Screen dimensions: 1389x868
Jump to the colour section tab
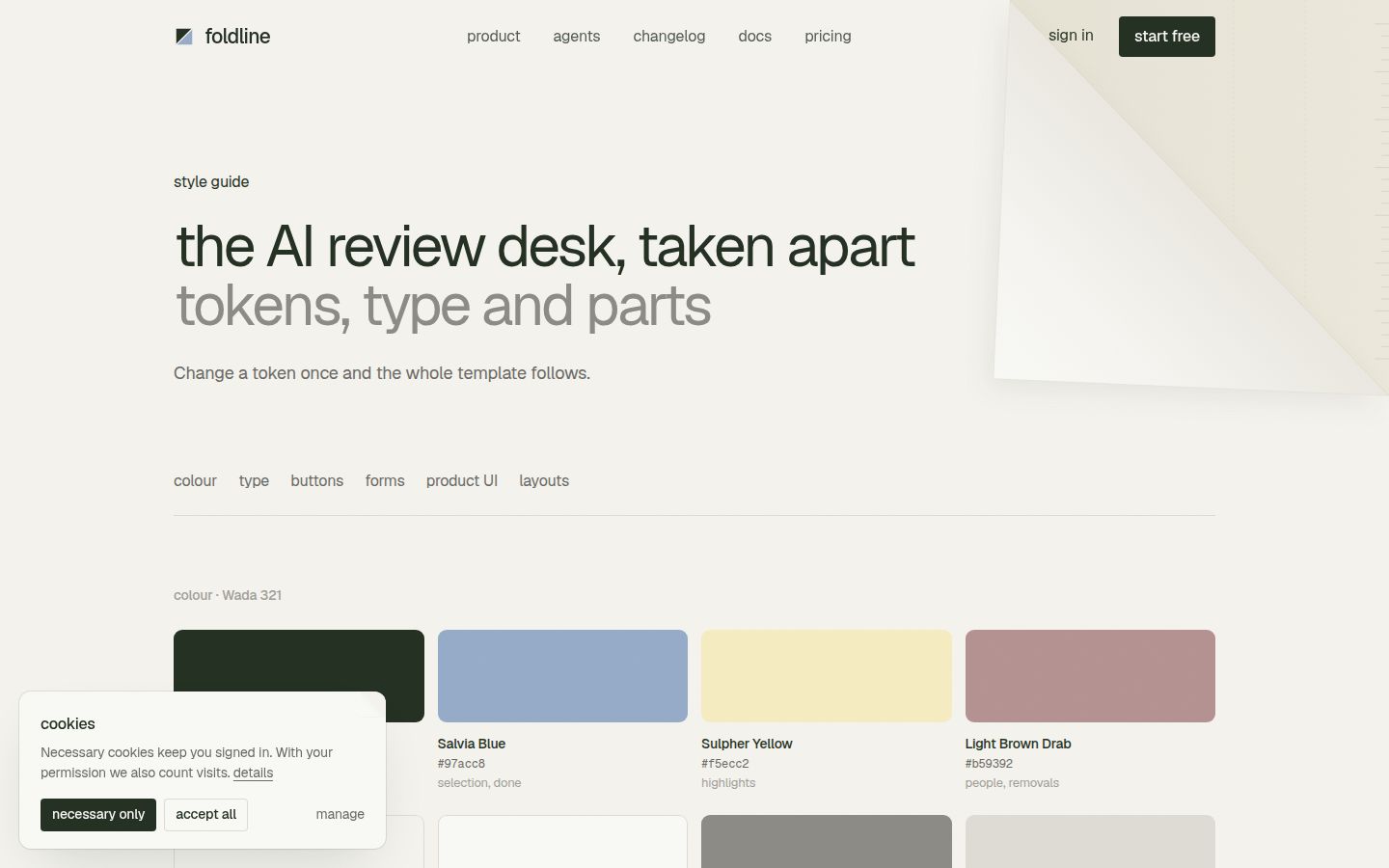[195, 480]
